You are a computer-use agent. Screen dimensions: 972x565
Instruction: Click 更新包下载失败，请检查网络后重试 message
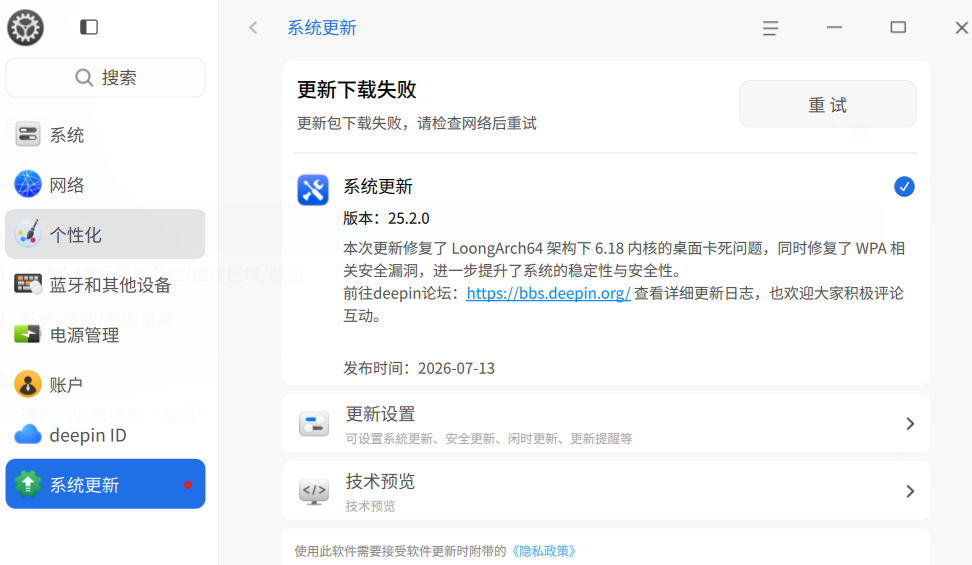point(417,123)
